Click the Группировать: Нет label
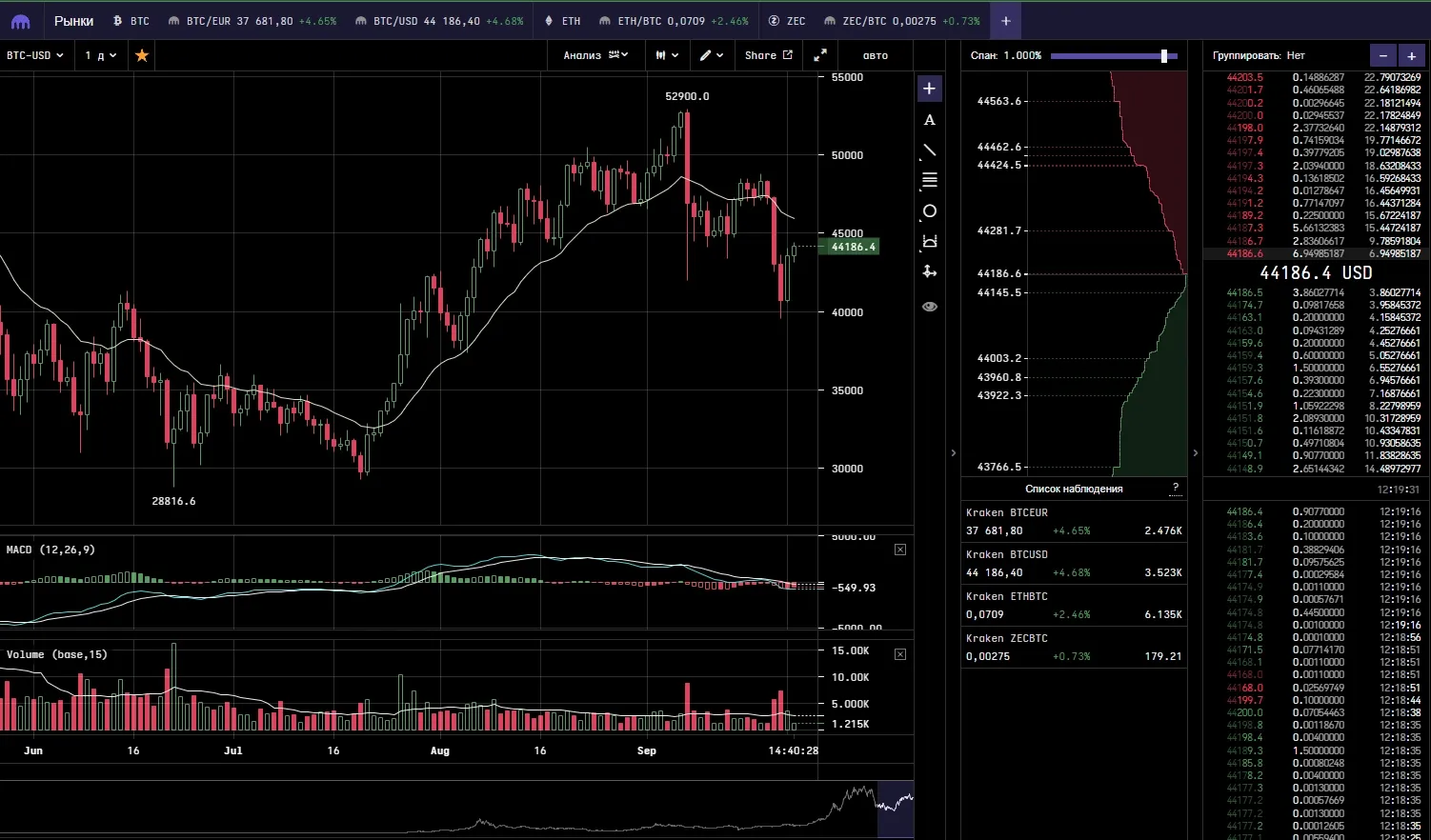The image size is (1431, 840). (1258, 55)
